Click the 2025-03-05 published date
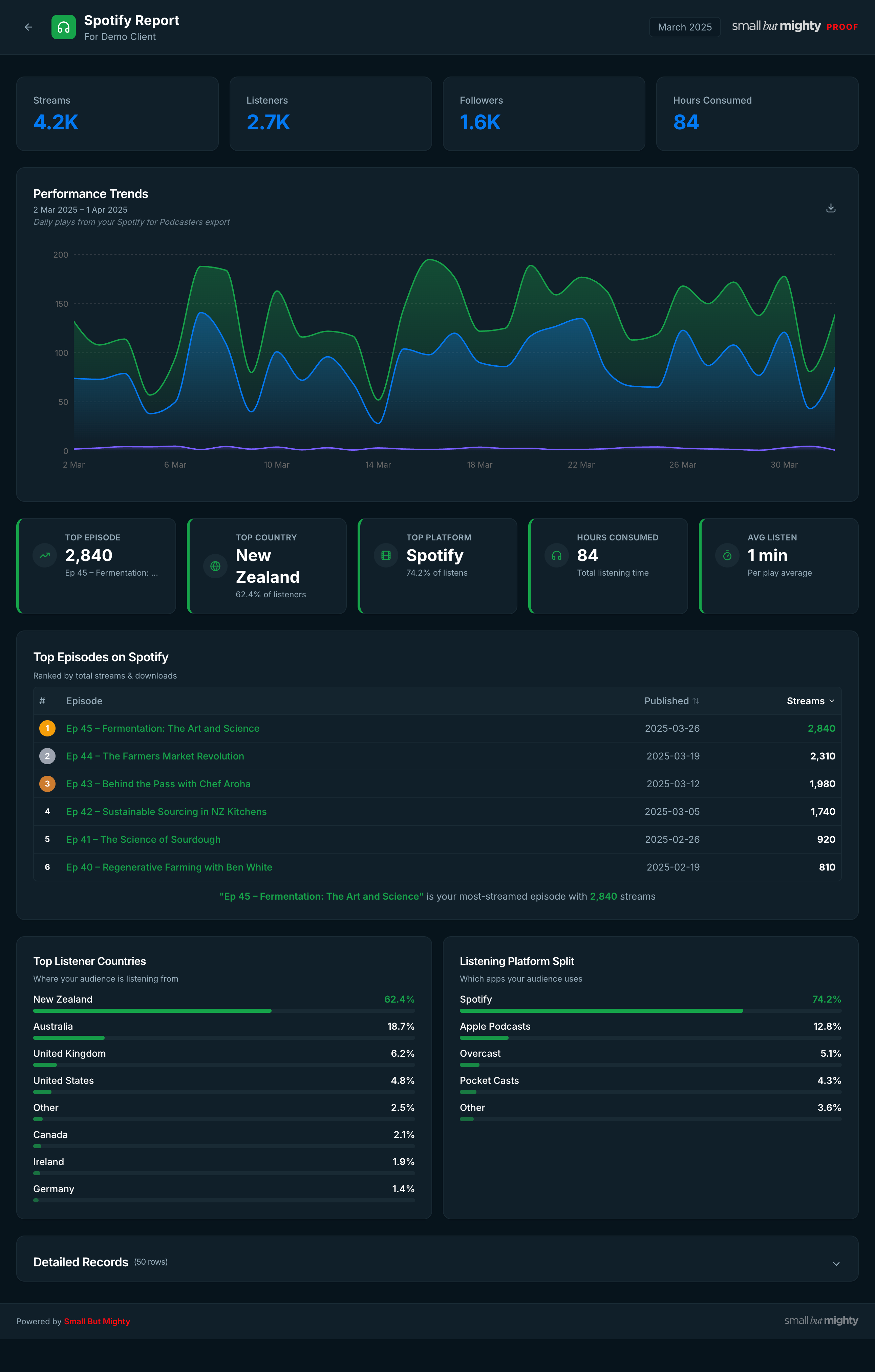The image size is (875, 1372). (672, 811)
